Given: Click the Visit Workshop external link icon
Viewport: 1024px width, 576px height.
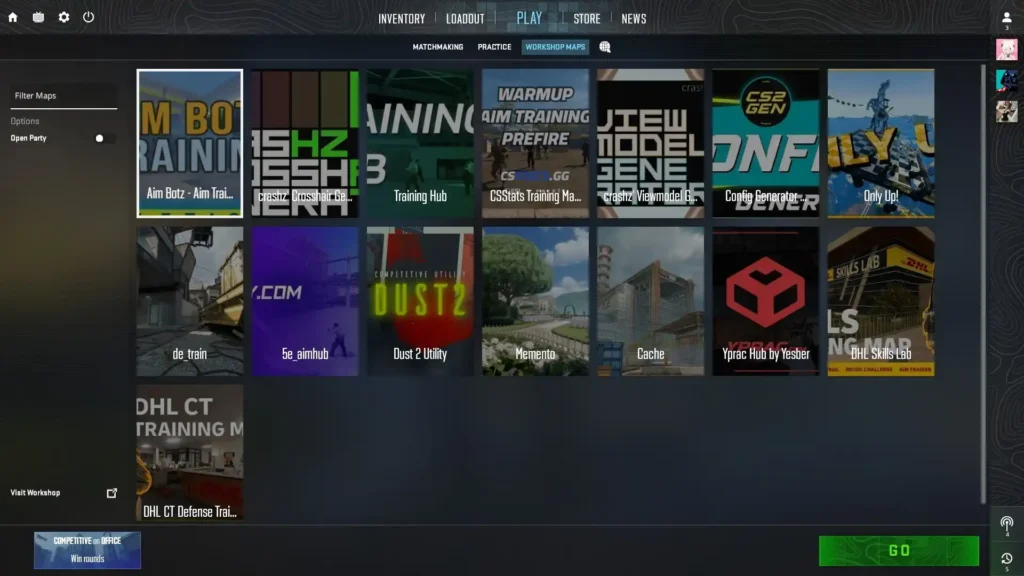Looking at the screenshot, I should (x=112, y=493).
